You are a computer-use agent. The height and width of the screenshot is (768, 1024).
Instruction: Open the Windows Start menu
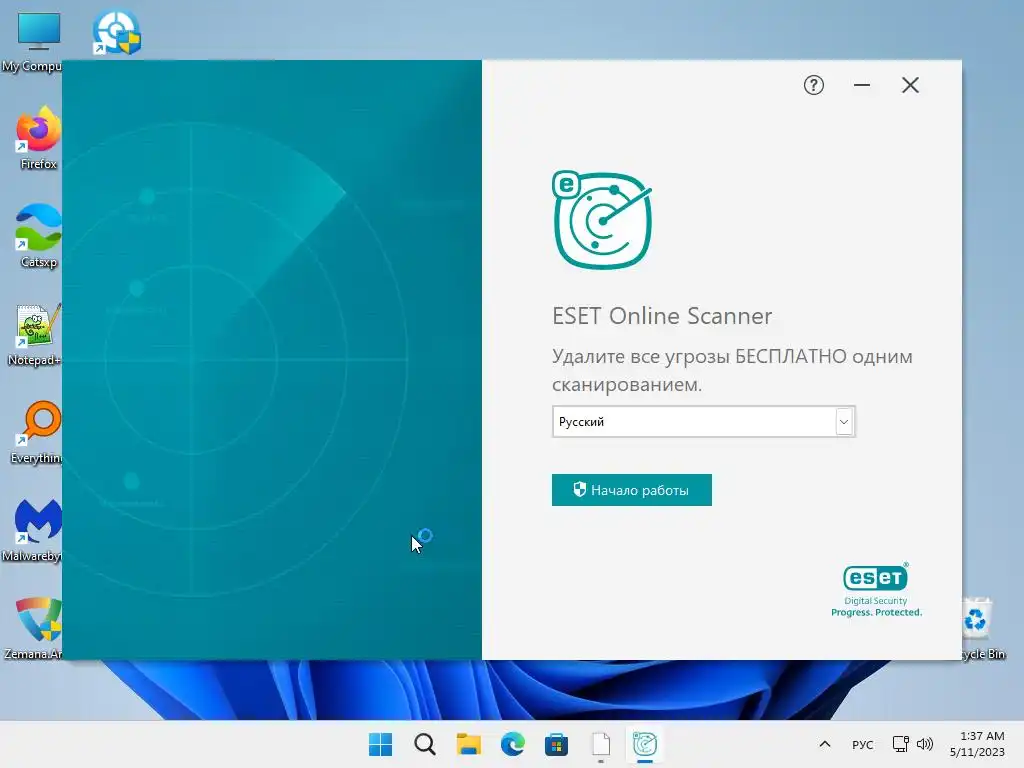pyautogui.click(x=381, y=744)
